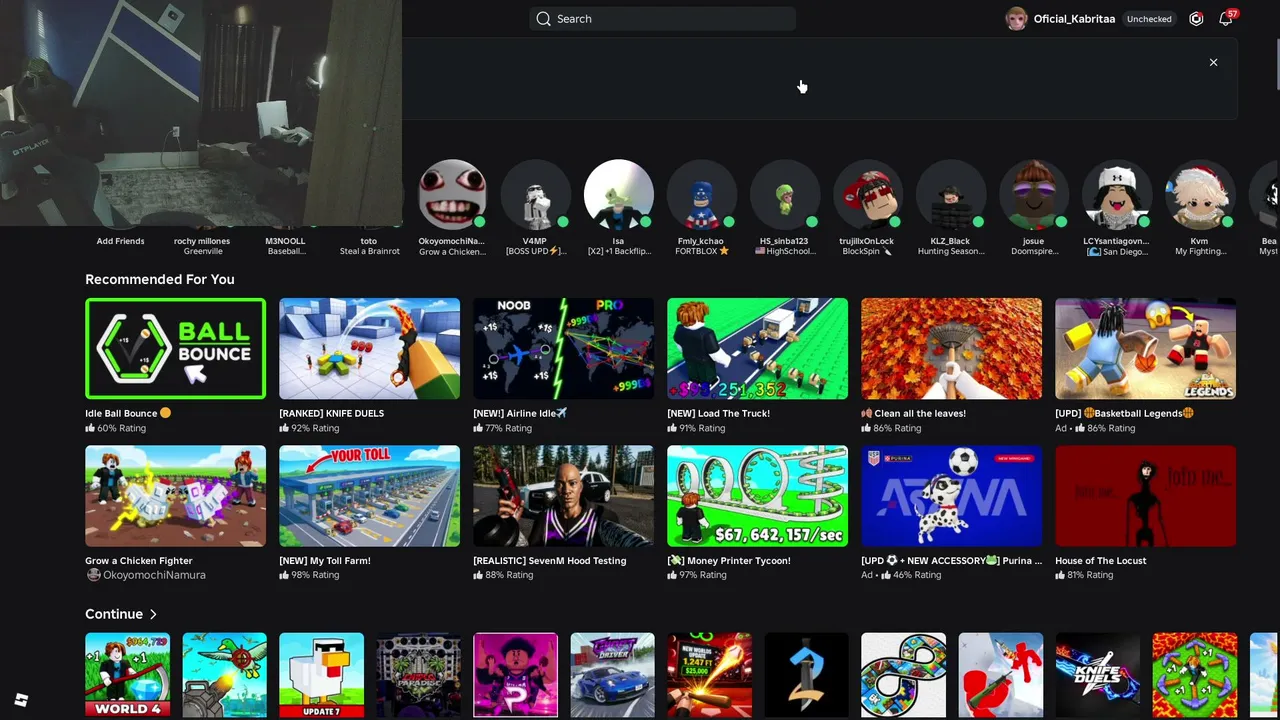Focus the Search input field

coord(662,19)
